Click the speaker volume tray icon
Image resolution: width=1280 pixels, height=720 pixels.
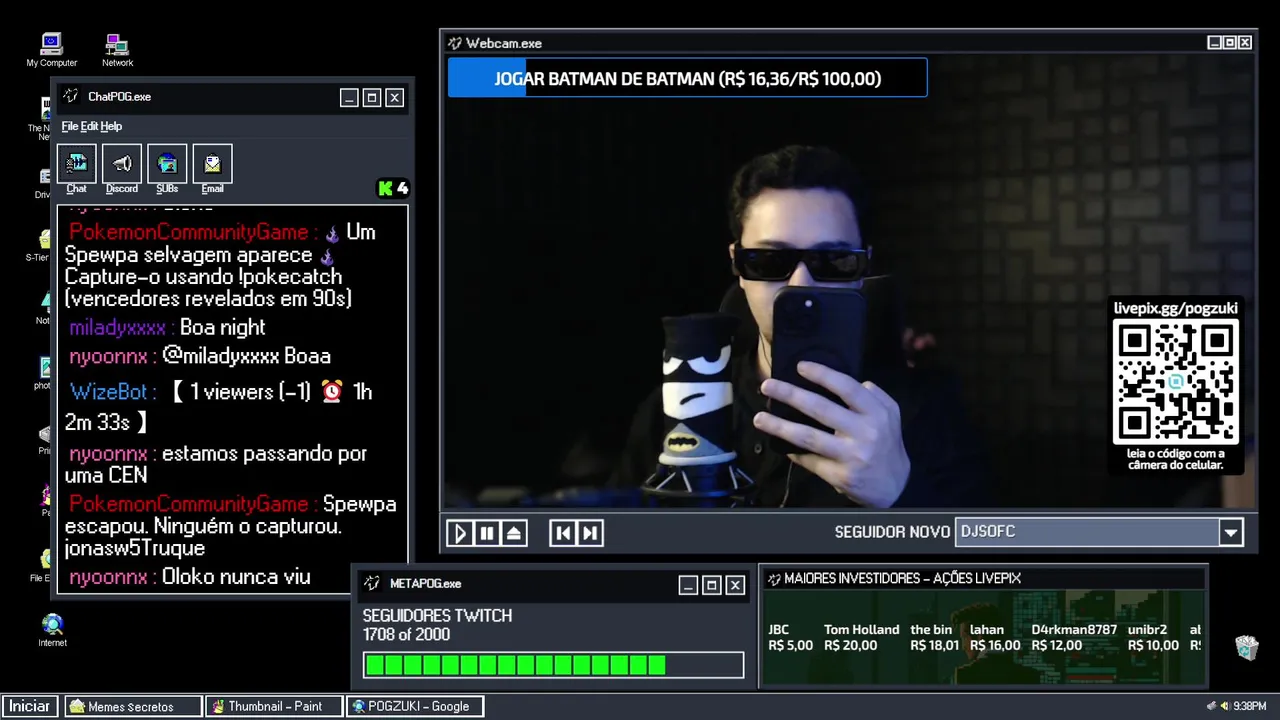pos(1224,706)
